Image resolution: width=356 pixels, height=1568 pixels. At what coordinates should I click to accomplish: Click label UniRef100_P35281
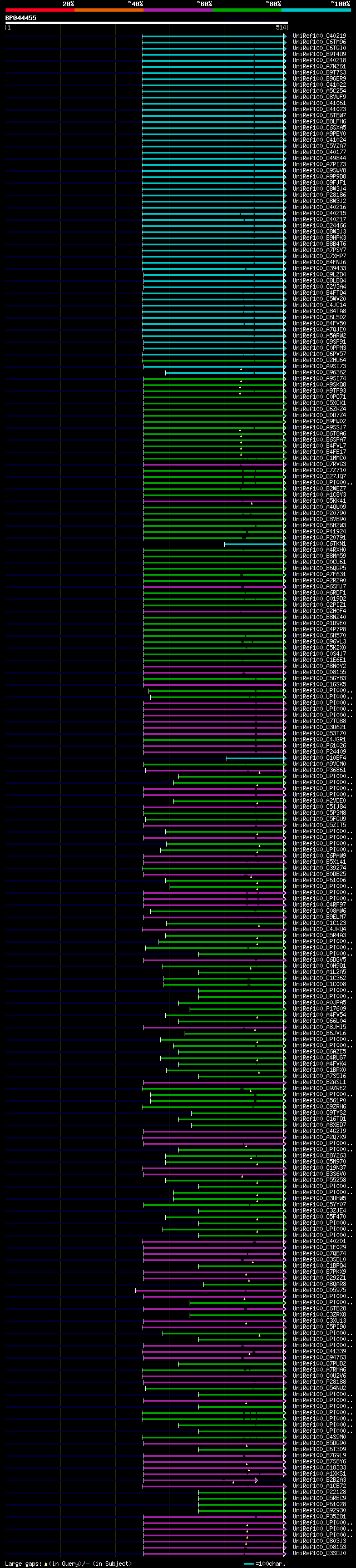click(319, 1516)
